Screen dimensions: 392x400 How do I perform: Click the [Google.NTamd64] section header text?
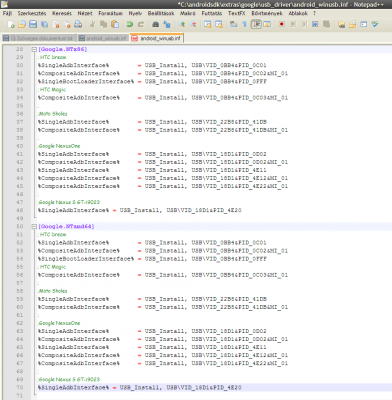click(66, 227)
